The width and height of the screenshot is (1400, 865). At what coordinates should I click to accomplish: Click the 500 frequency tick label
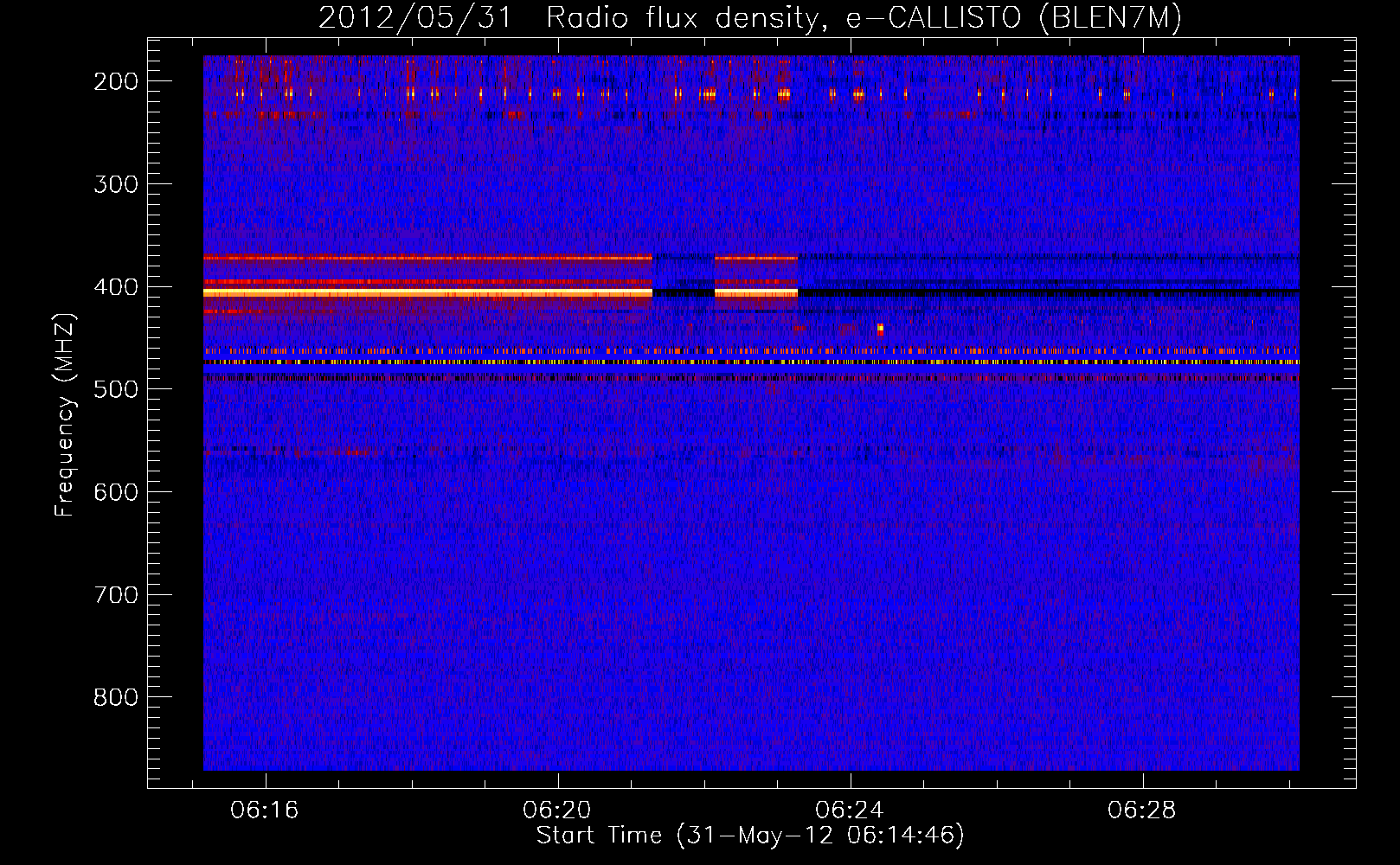pos(116,389)
